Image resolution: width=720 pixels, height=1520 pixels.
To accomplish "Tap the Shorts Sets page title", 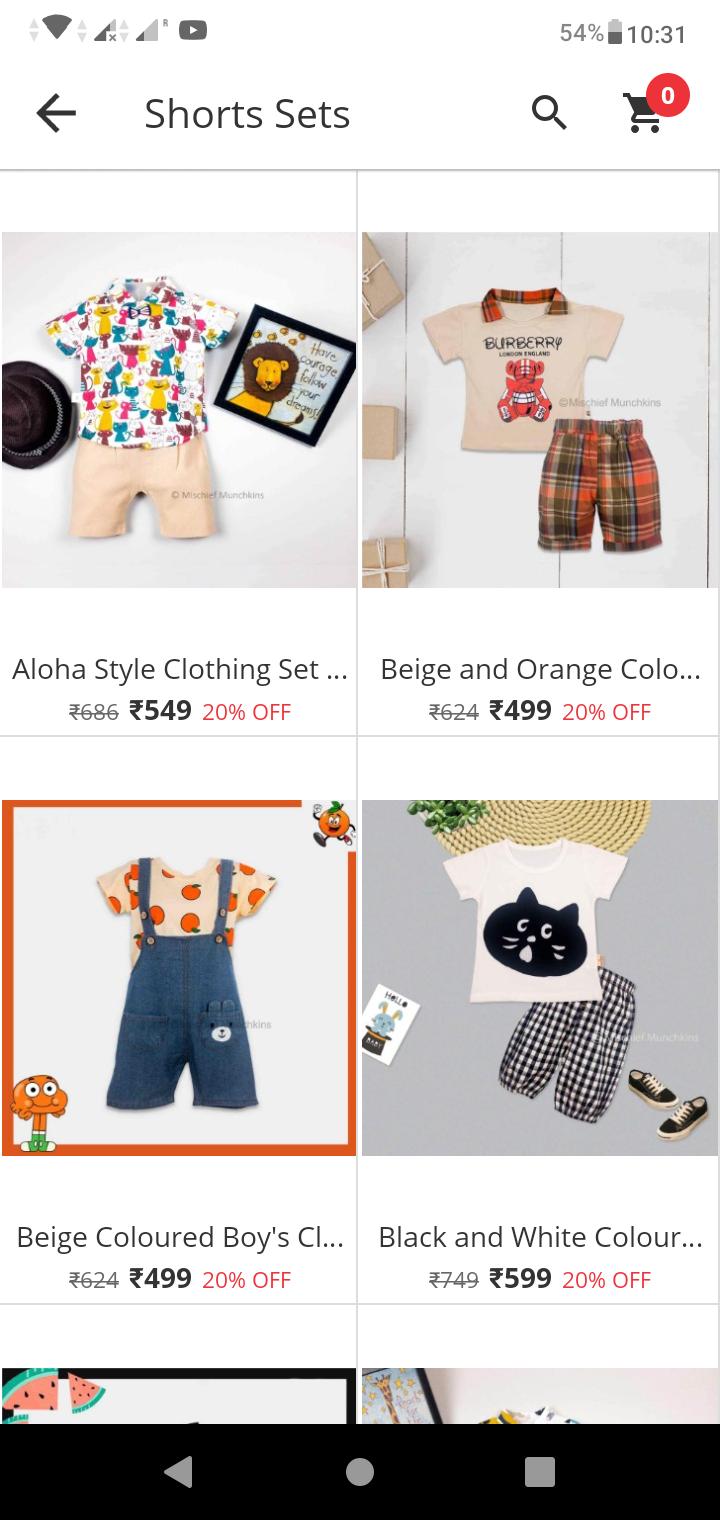I will pos(247,114).
